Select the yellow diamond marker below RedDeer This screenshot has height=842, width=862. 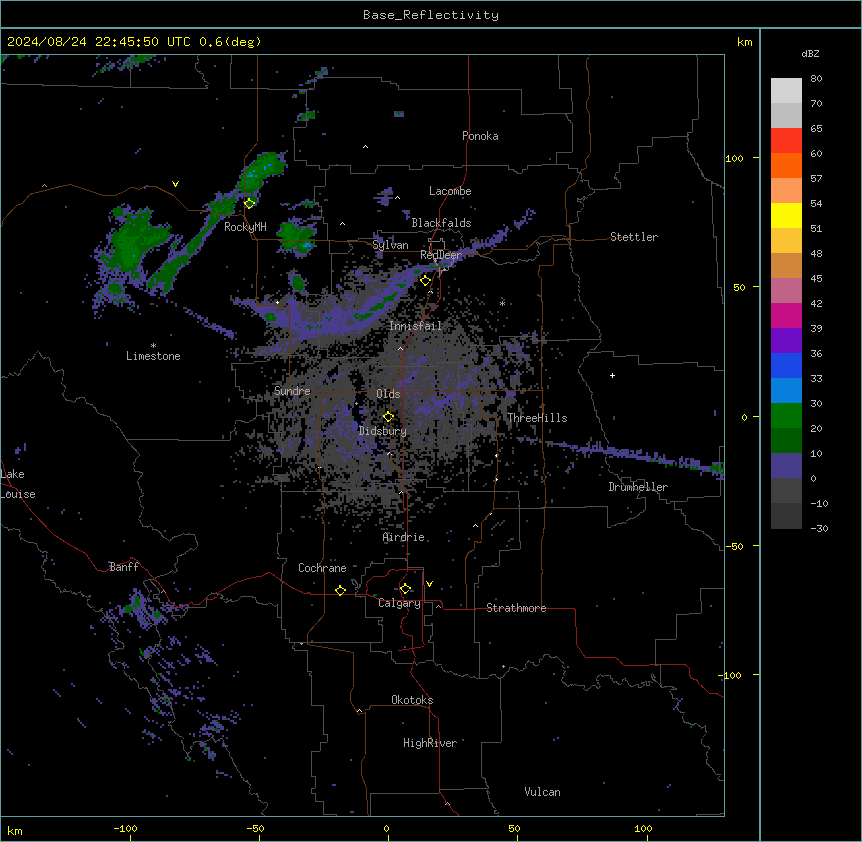[x=425, y=281]
